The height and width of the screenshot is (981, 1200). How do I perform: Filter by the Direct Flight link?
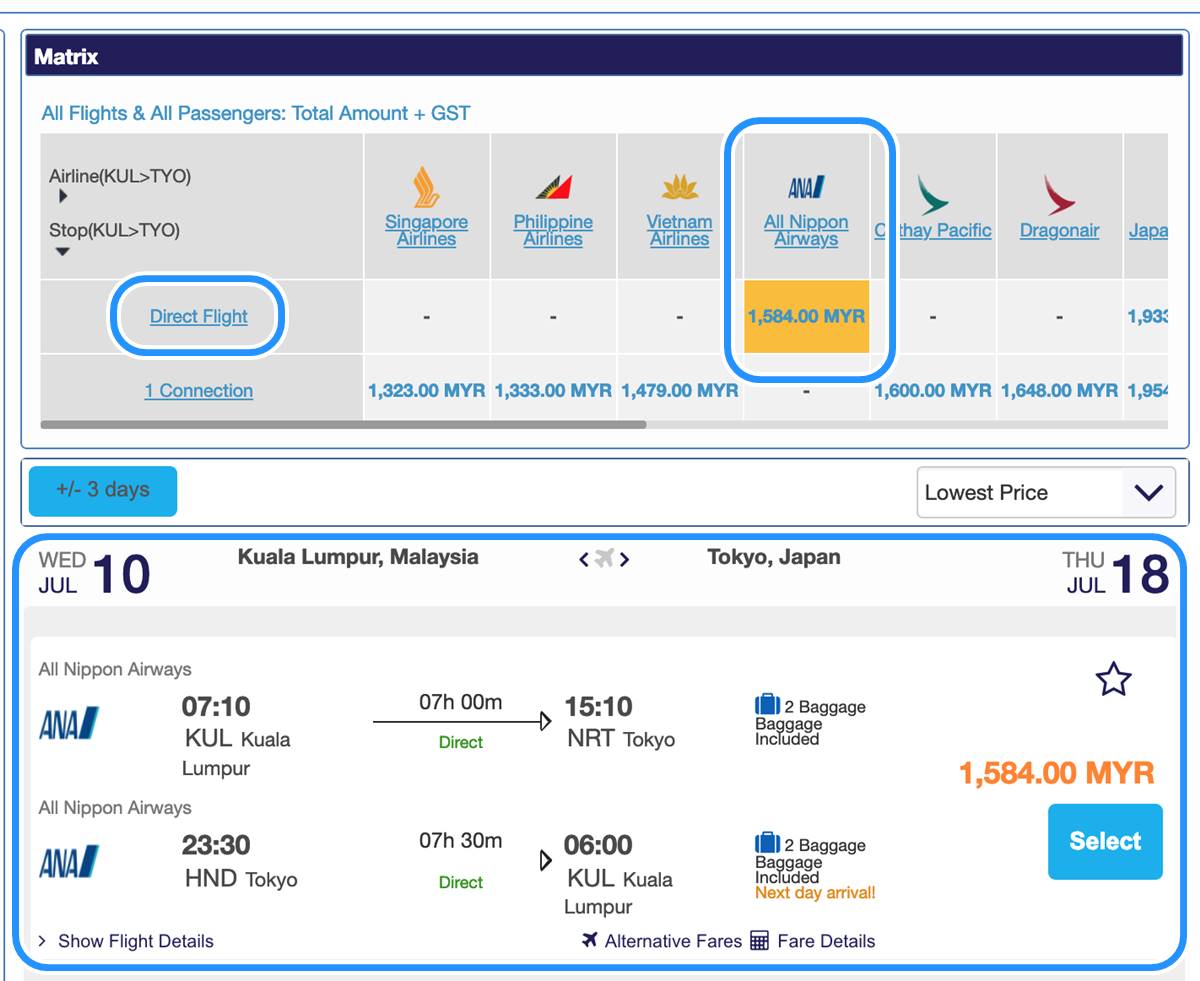tap(199, 316)
